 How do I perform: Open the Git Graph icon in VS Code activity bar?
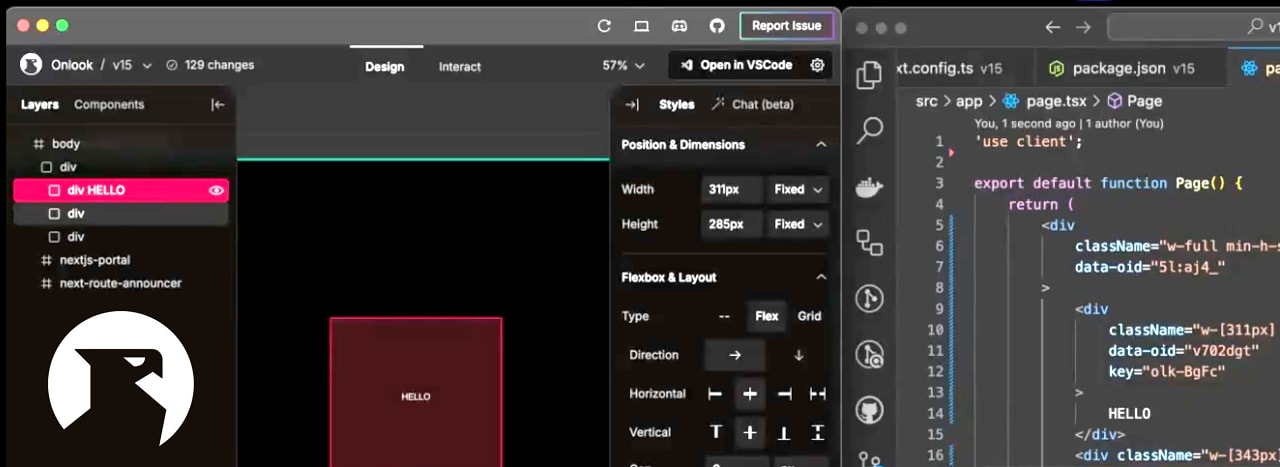point(870,298)
